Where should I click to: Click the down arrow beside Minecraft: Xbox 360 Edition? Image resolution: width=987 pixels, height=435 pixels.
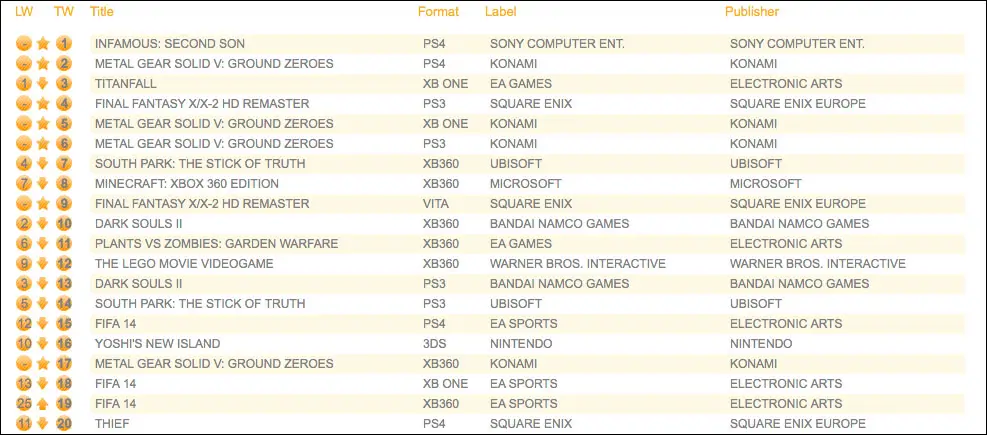coord(43,184)
